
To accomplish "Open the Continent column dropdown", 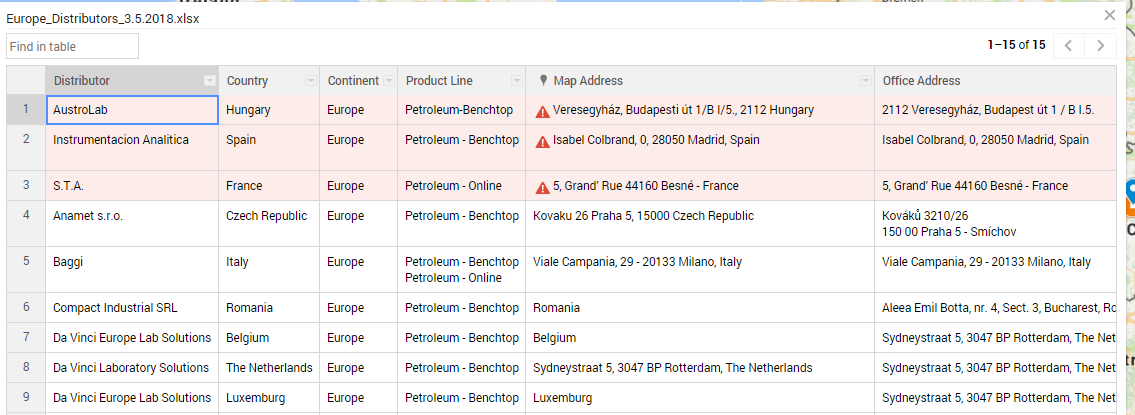I will coord(389,80).
